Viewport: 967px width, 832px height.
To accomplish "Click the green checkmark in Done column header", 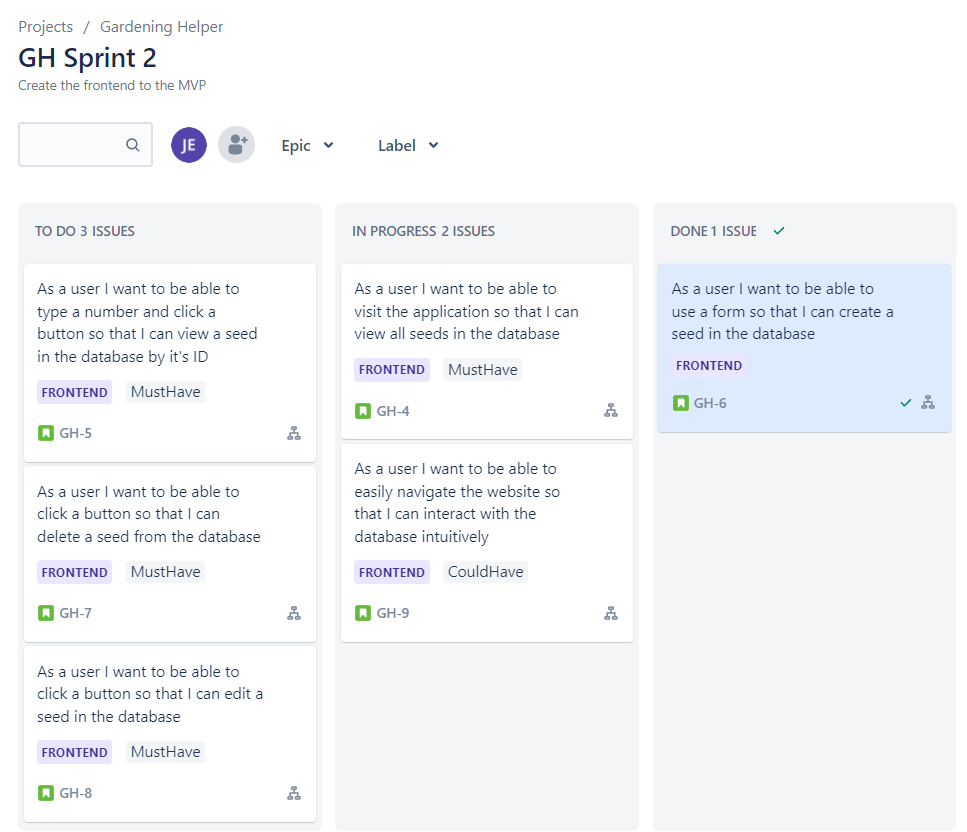I will pos(779,231).
